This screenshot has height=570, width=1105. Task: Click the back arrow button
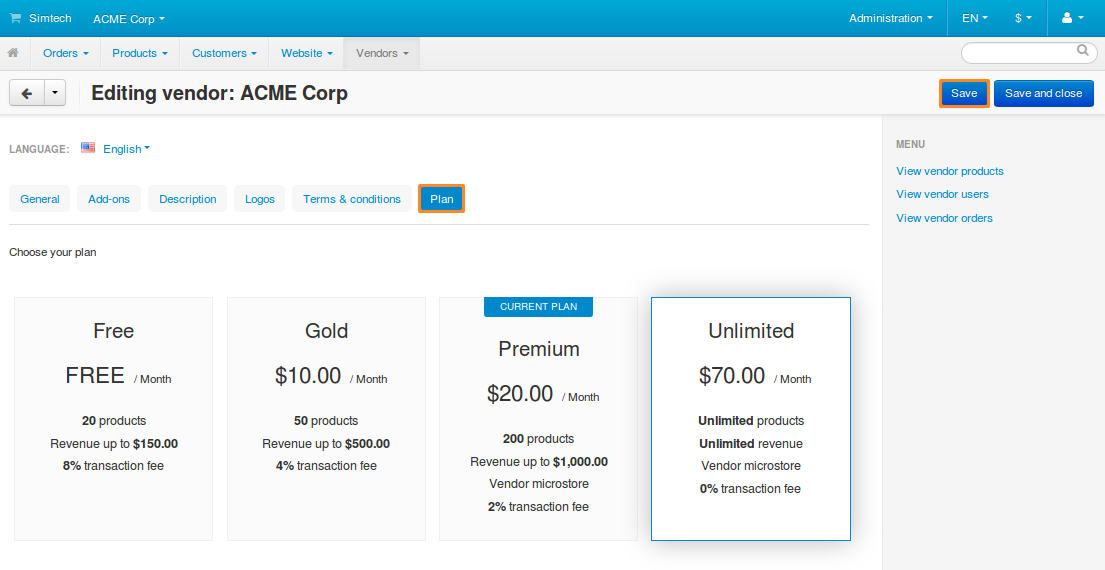tap(27, 93)
